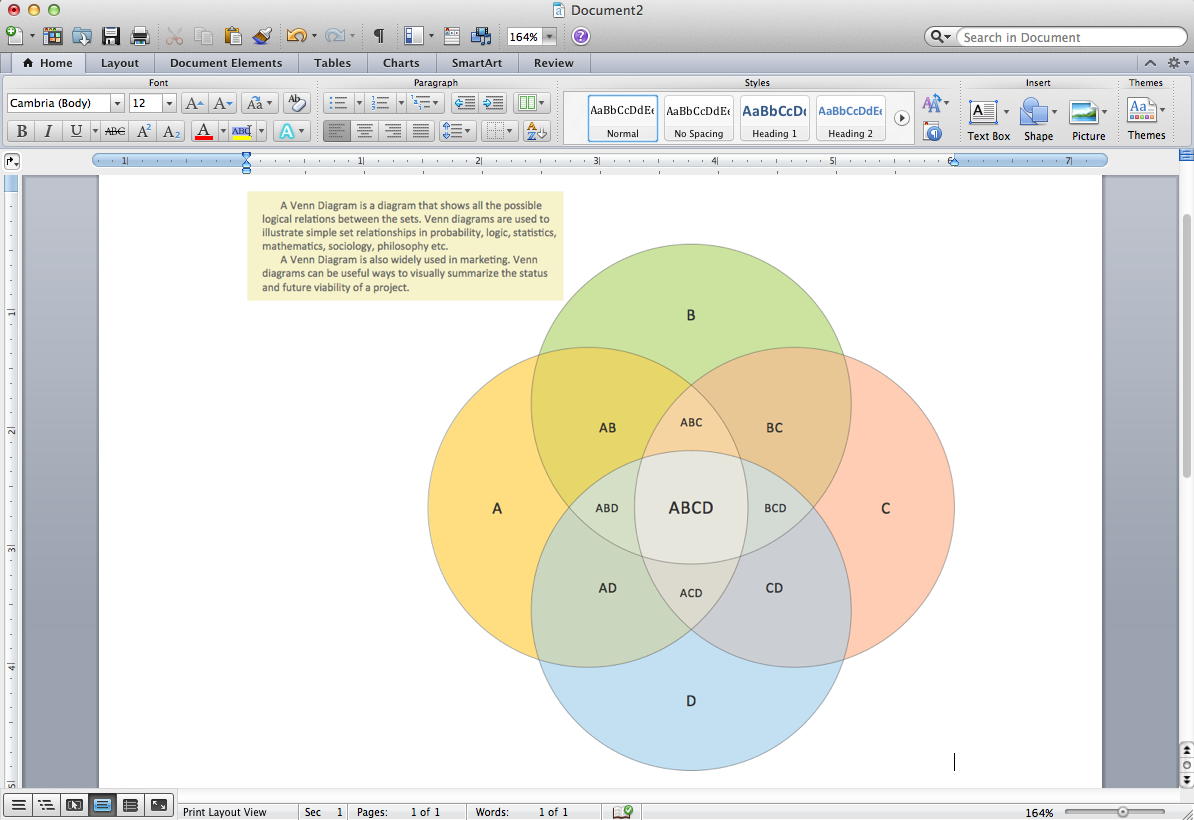
Task: Save the document using the Save icon
Action: [x=110, y=35]
